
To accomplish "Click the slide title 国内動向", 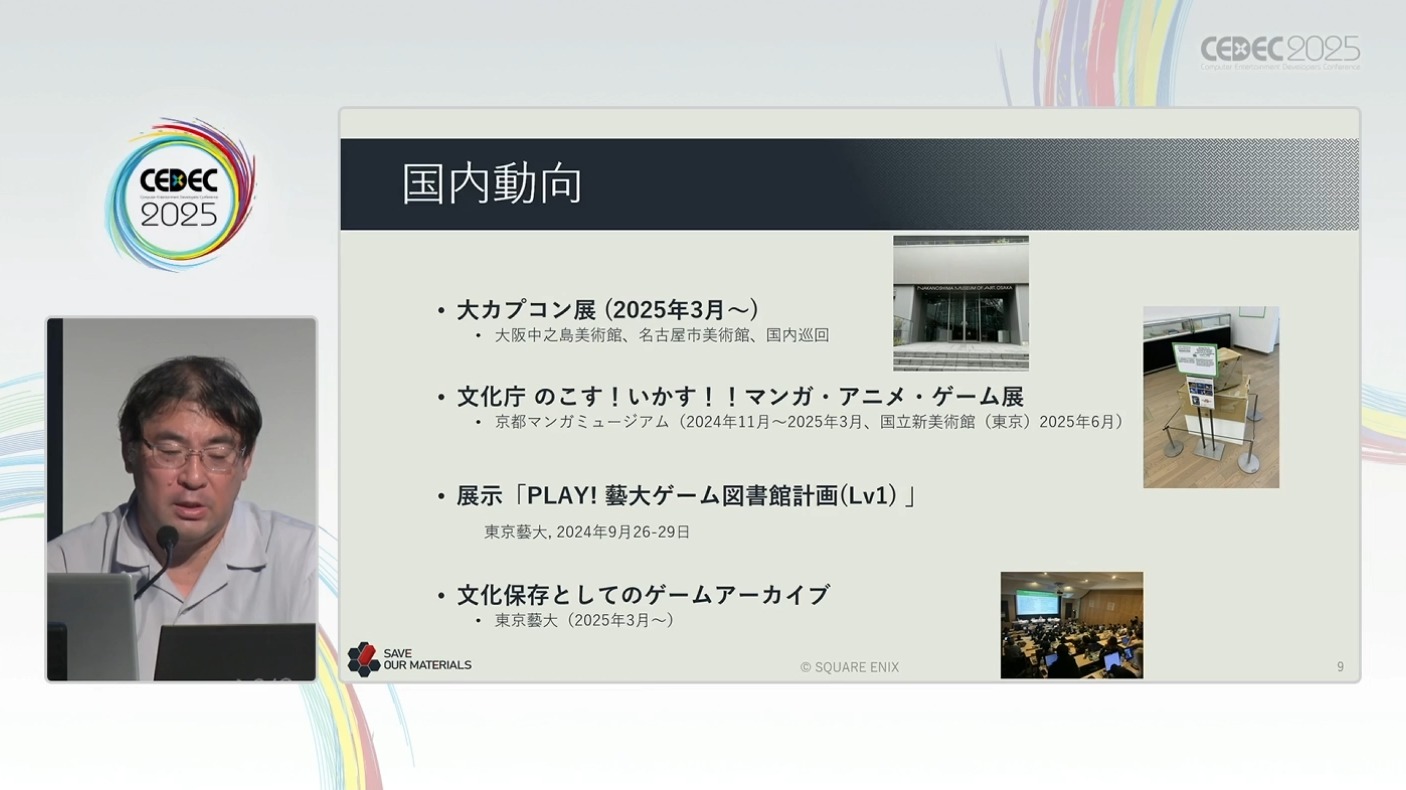I will click(492, 184).
